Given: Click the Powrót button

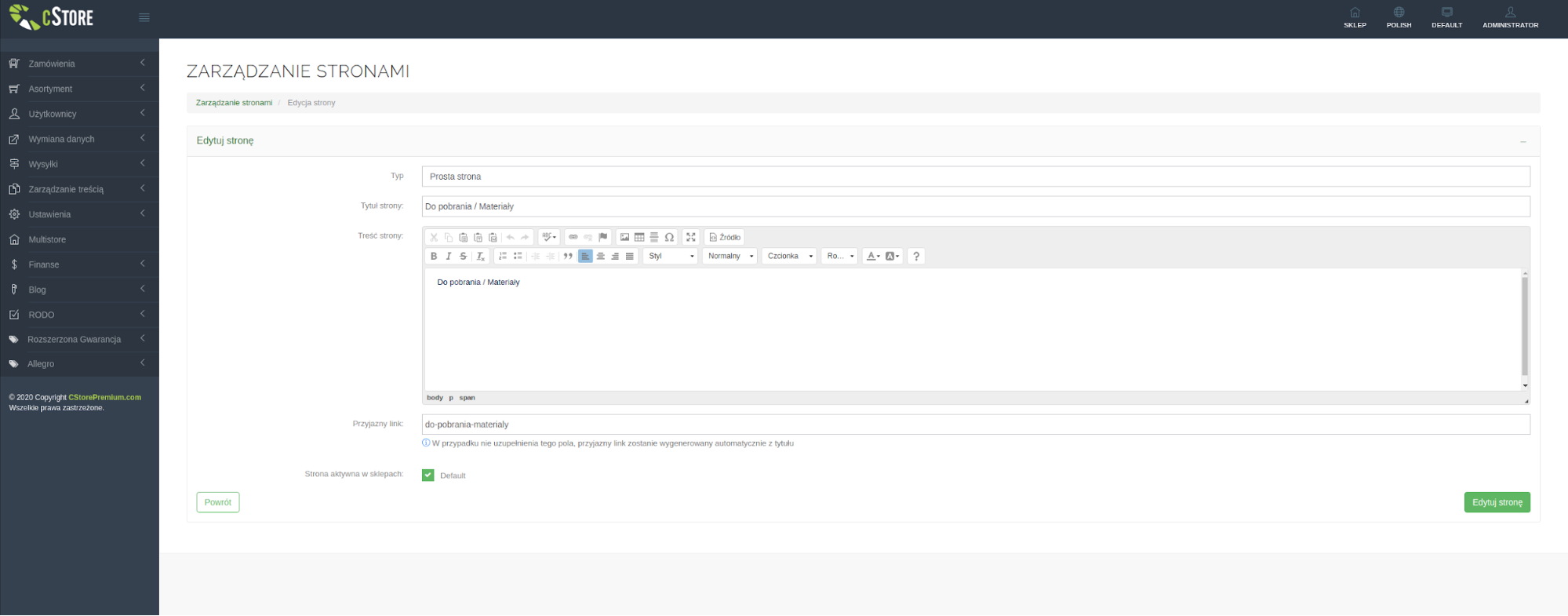Looking at the screenshot, I should 218,502.
